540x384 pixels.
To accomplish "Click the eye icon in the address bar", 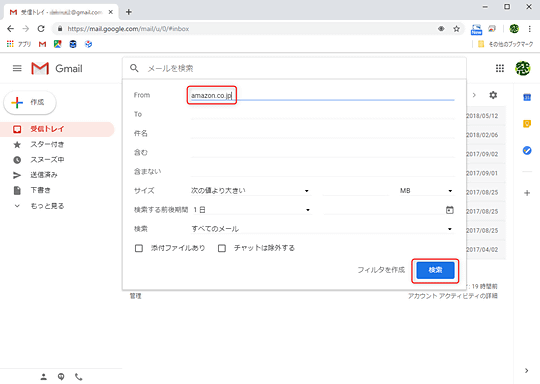I will tap(441, 29).
